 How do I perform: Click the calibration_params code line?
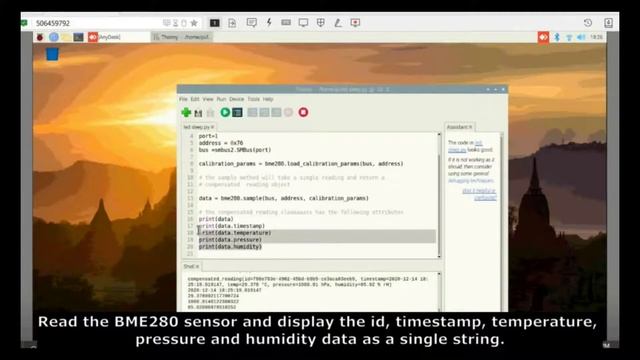tap(301, 164)
